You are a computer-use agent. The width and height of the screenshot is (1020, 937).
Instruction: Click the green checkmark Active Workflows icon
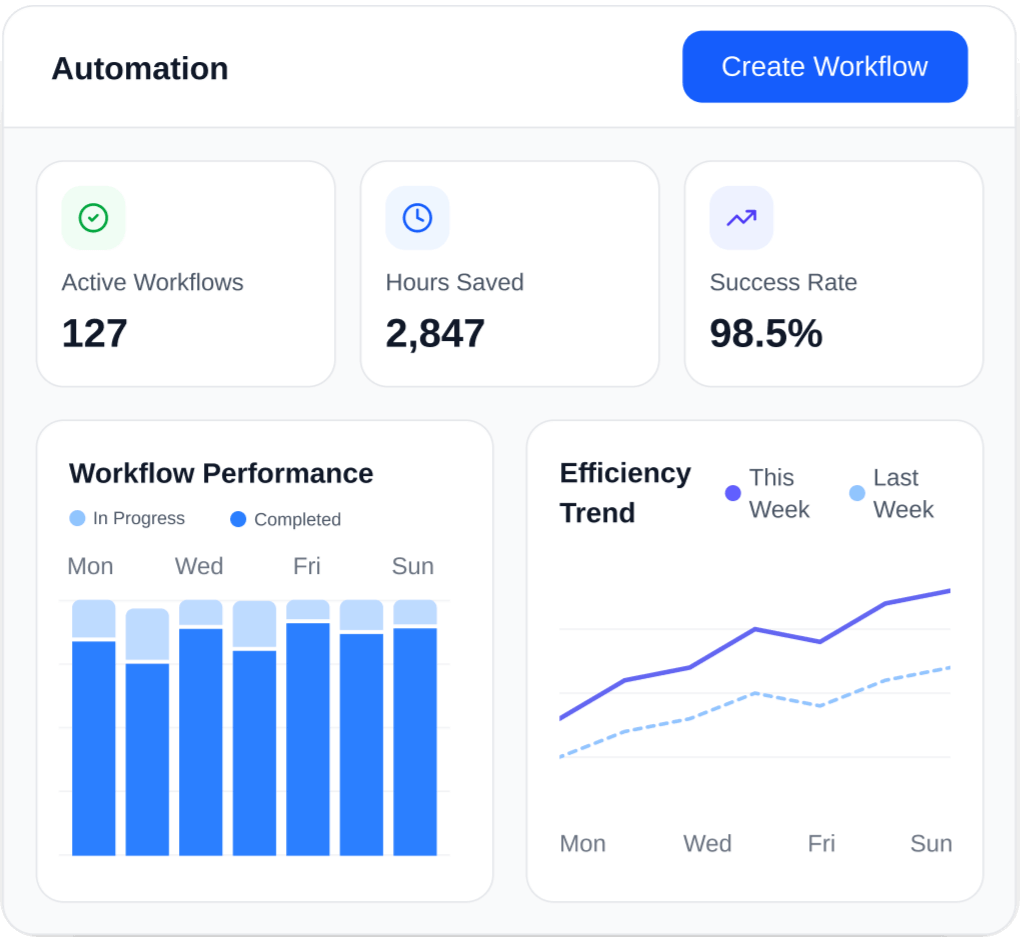coord(93,218)
